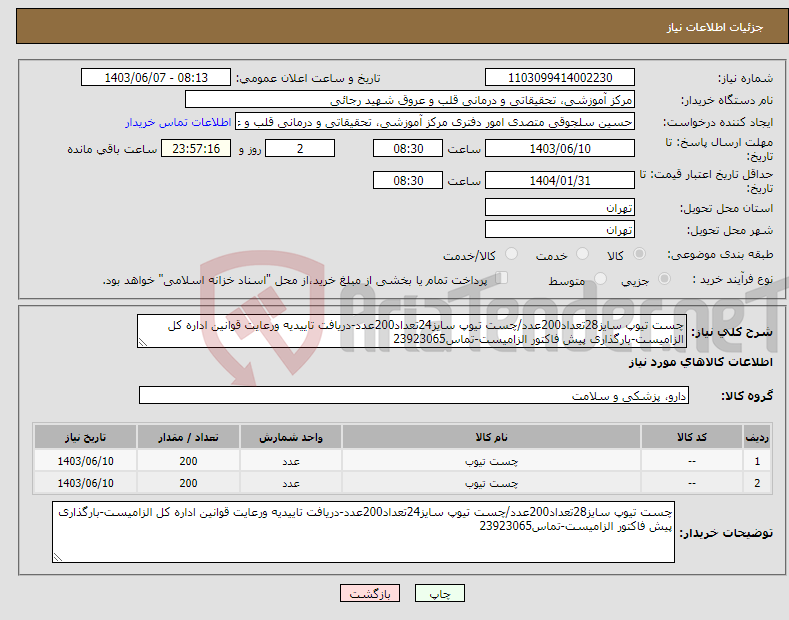Toggle the اسناد خزانه اسلامی payment checkbox
The height and width of the screenshot is (620, 789).
point(502,278)
